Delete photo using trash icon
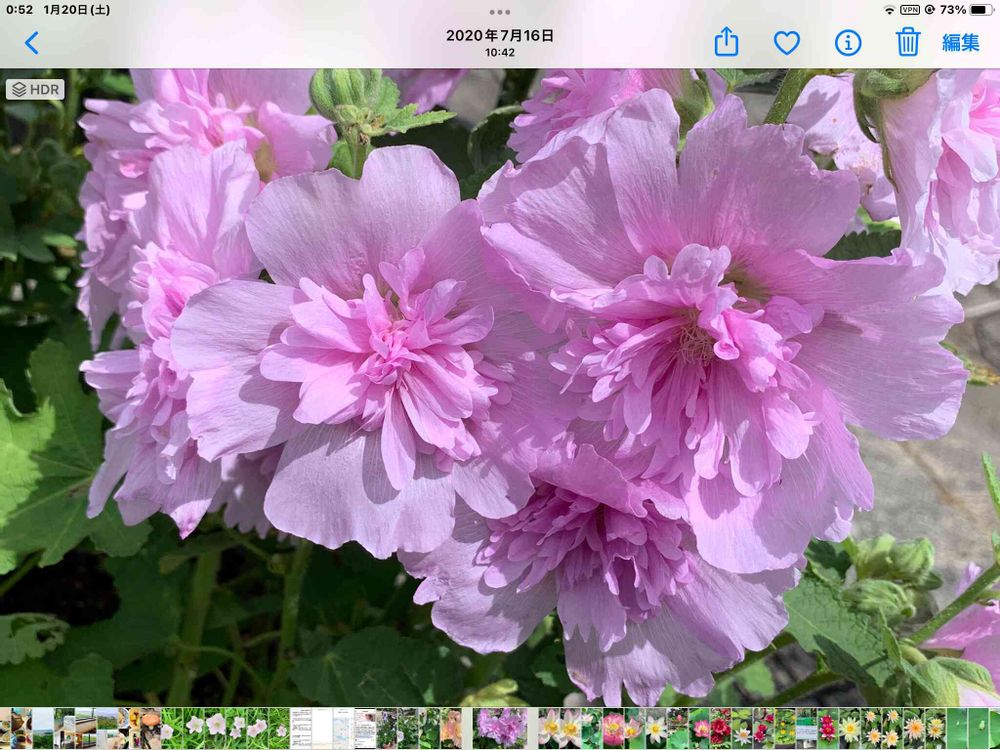The width and height of the screenshot is (1000, 750). [907, 42]
